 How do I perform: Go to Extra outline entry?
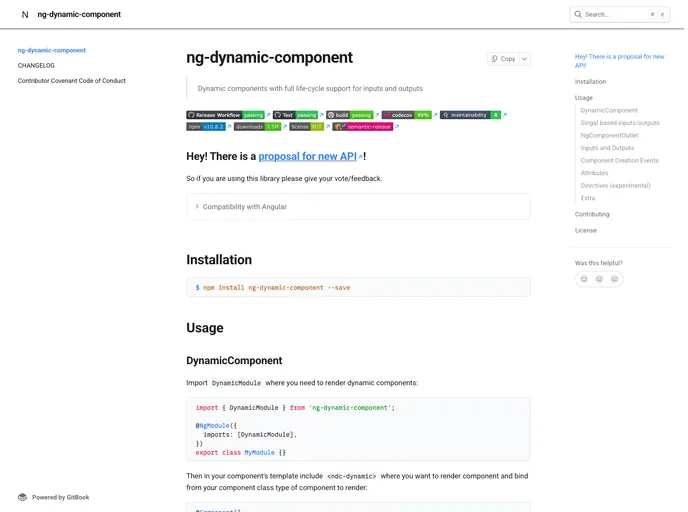click(x=588, y=198)
